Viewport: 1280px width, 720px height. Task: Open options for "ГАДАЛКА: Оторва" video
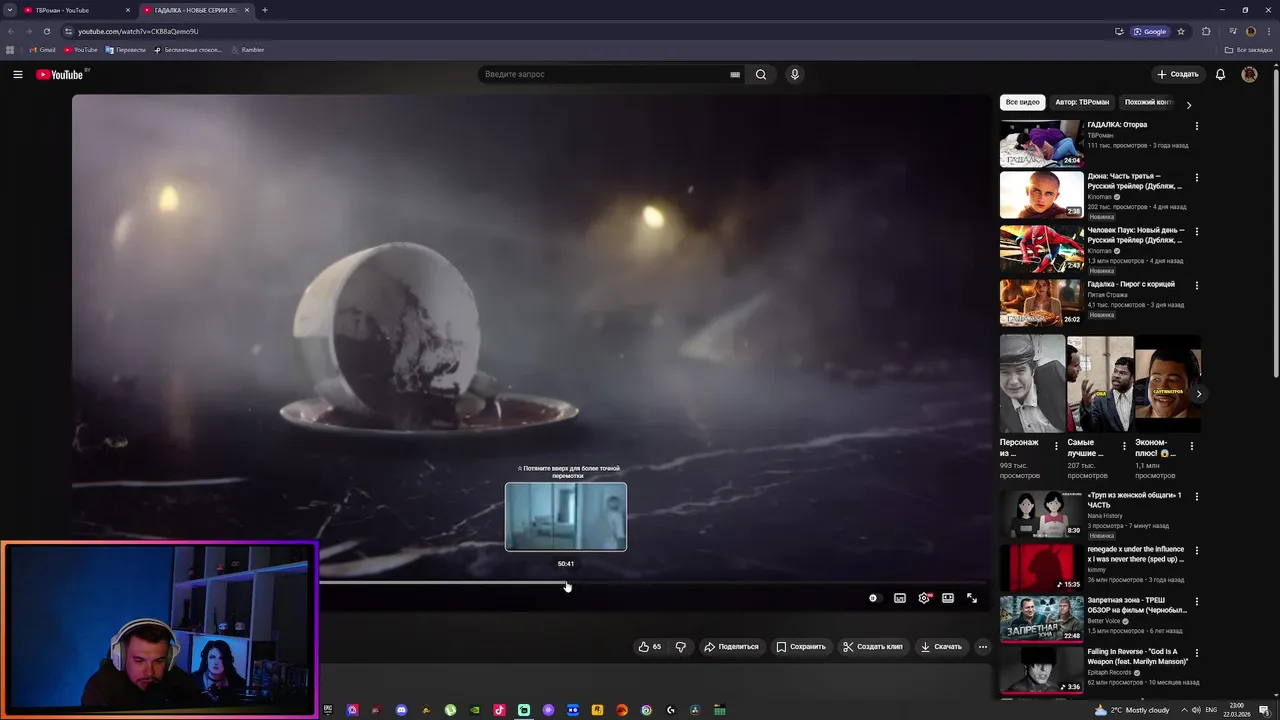(x=1196, y=126)
